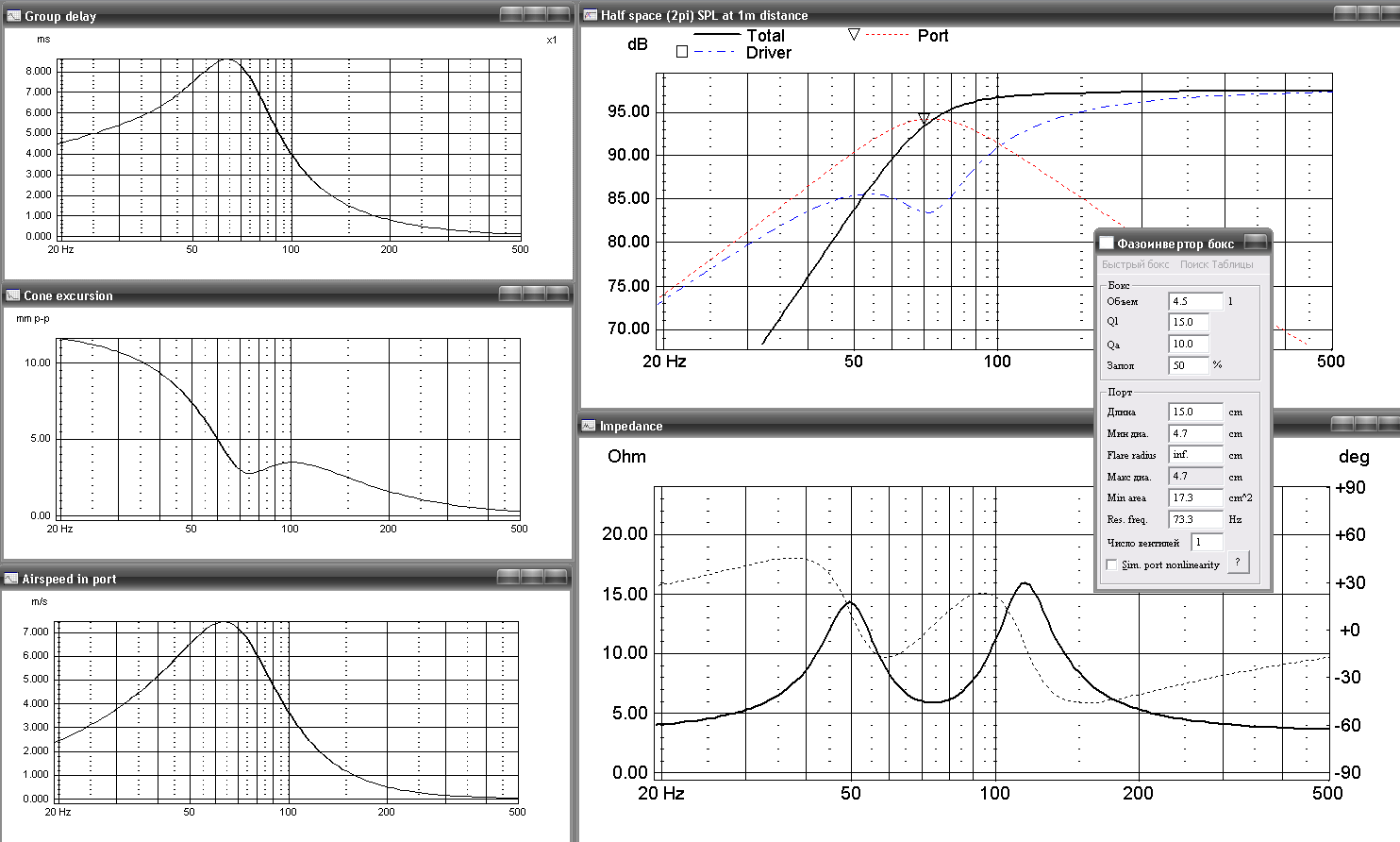
Task: Click the Impedance window icon
Action: 589,426
